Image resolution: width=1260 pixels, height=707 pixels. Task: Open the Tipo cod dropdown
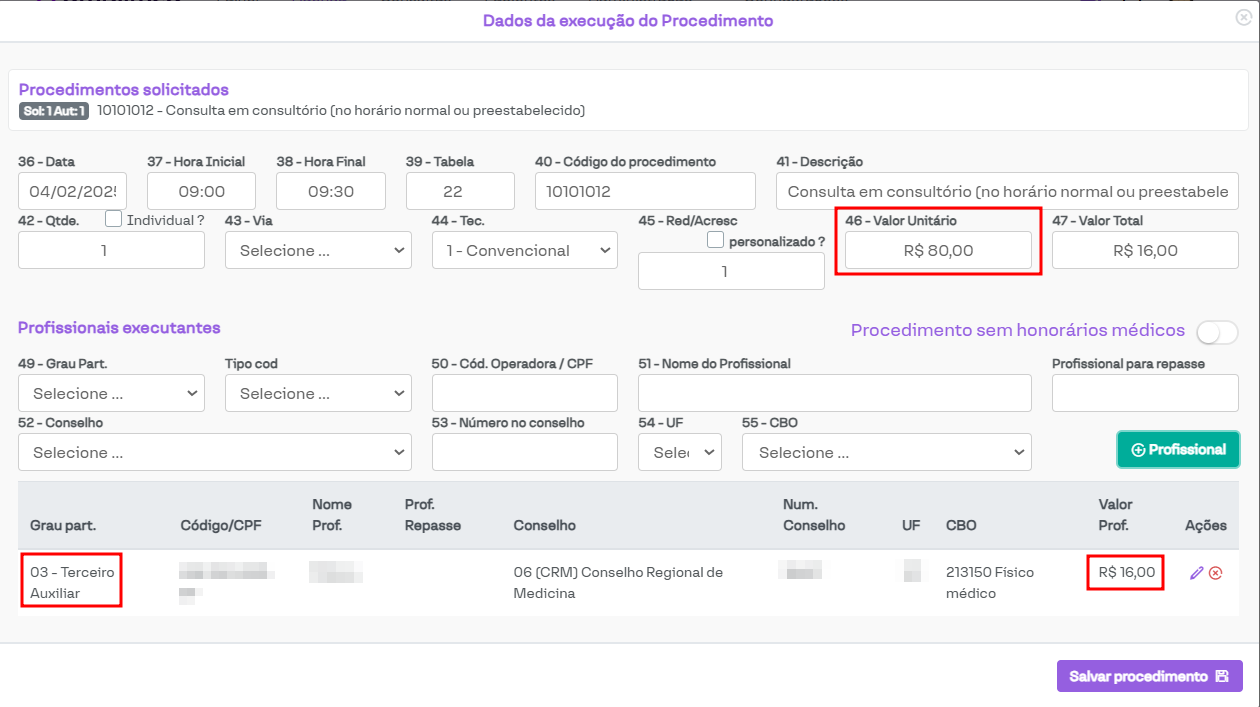tap(318, 394)
